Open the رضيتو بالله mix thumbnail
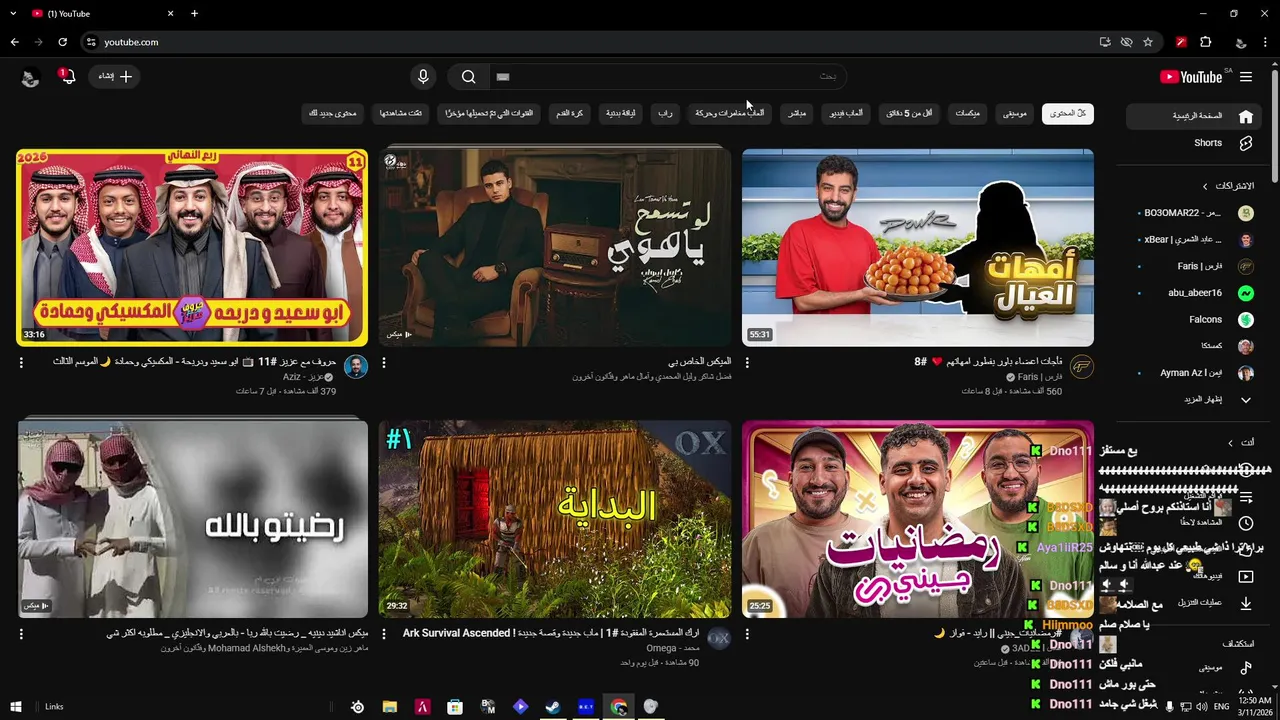This screenshot has height=720, width=1280. (192, 519)
